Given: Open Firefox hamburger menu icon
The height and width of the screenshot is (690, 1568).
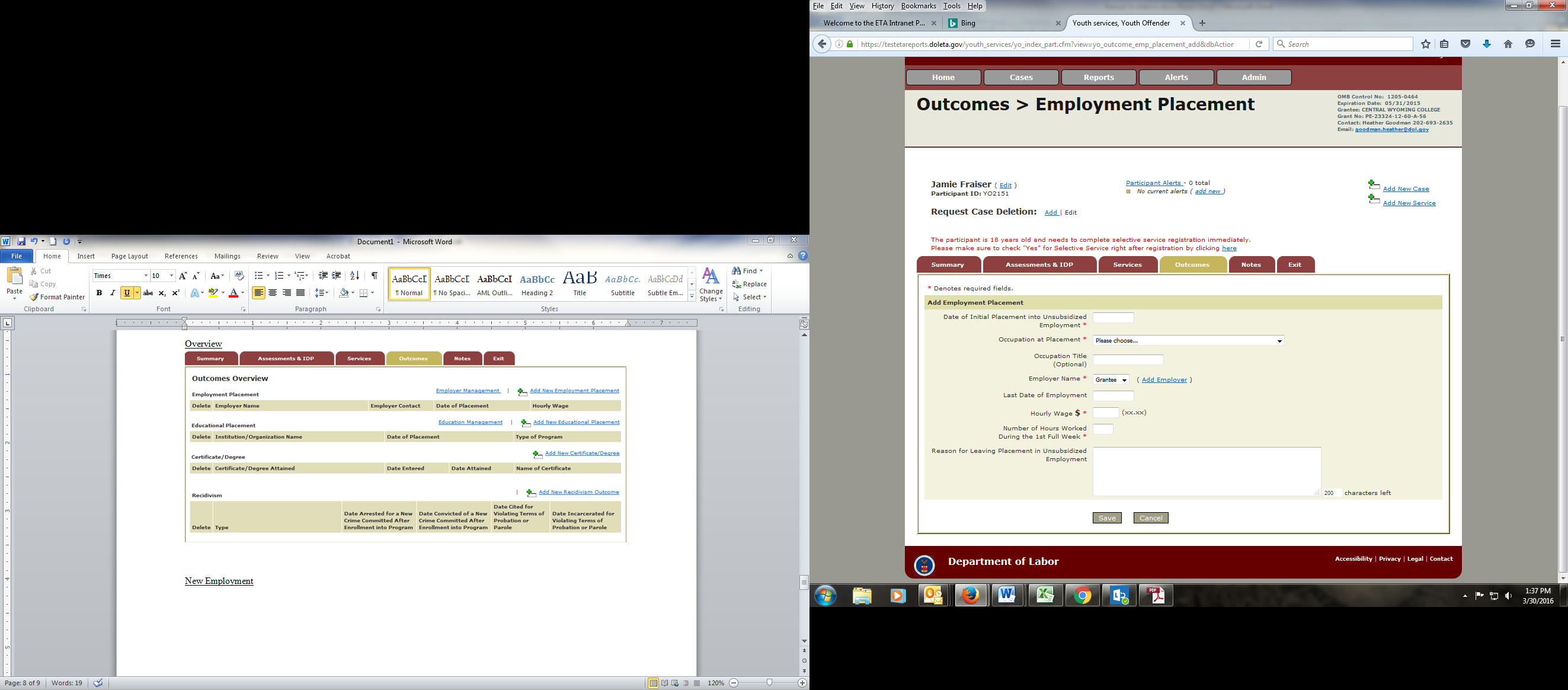Looking at the screenshot, I should [1555, 44].
